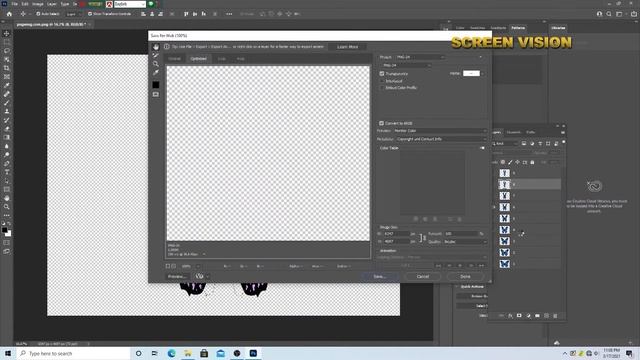Click the black eyedropper color swatch in dialog
This screenshot has width=640, height=360.
tap(156, 85)
